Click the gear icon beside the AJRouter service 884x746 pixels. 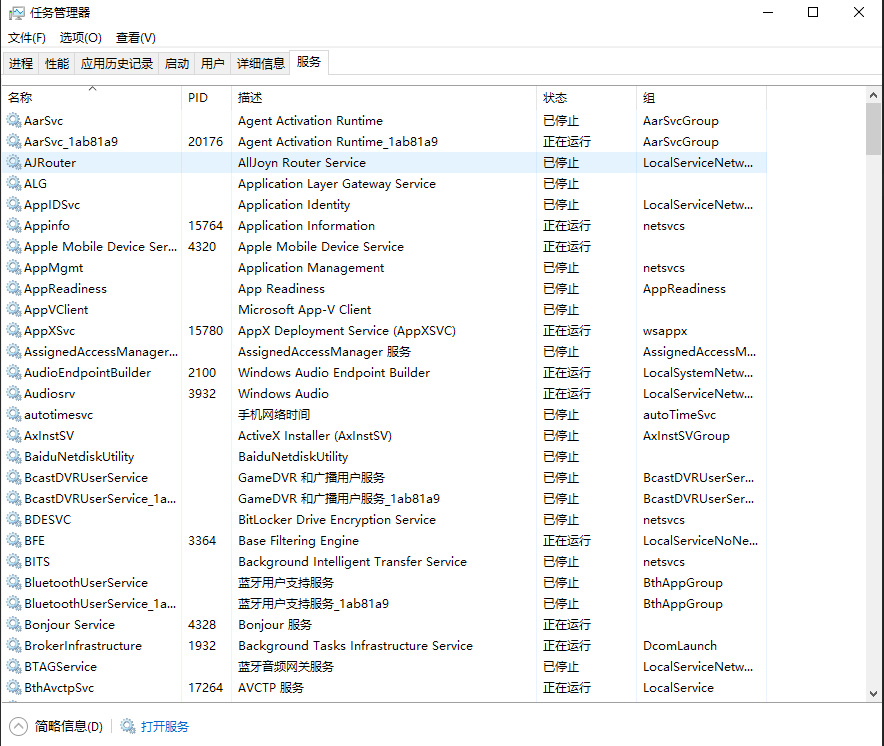tap(14, 163)
